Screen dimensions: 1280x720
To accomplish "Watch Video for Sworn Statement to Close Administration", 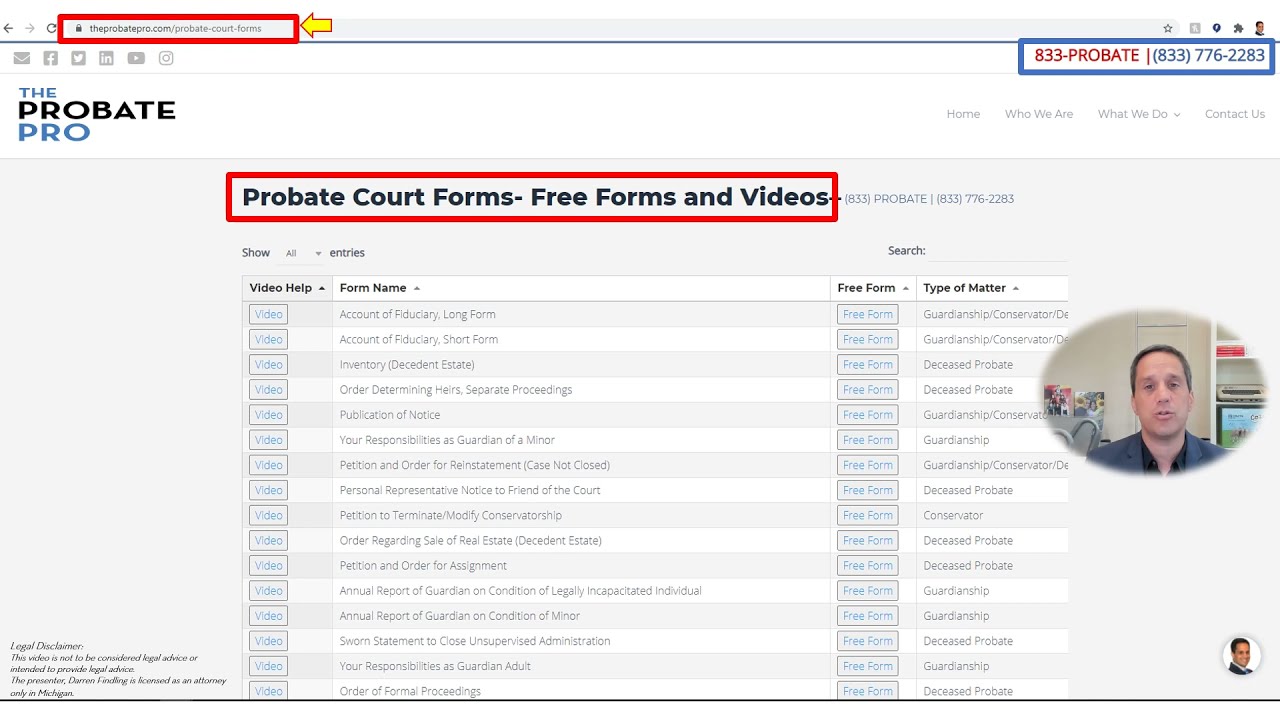I will [268, 641].
